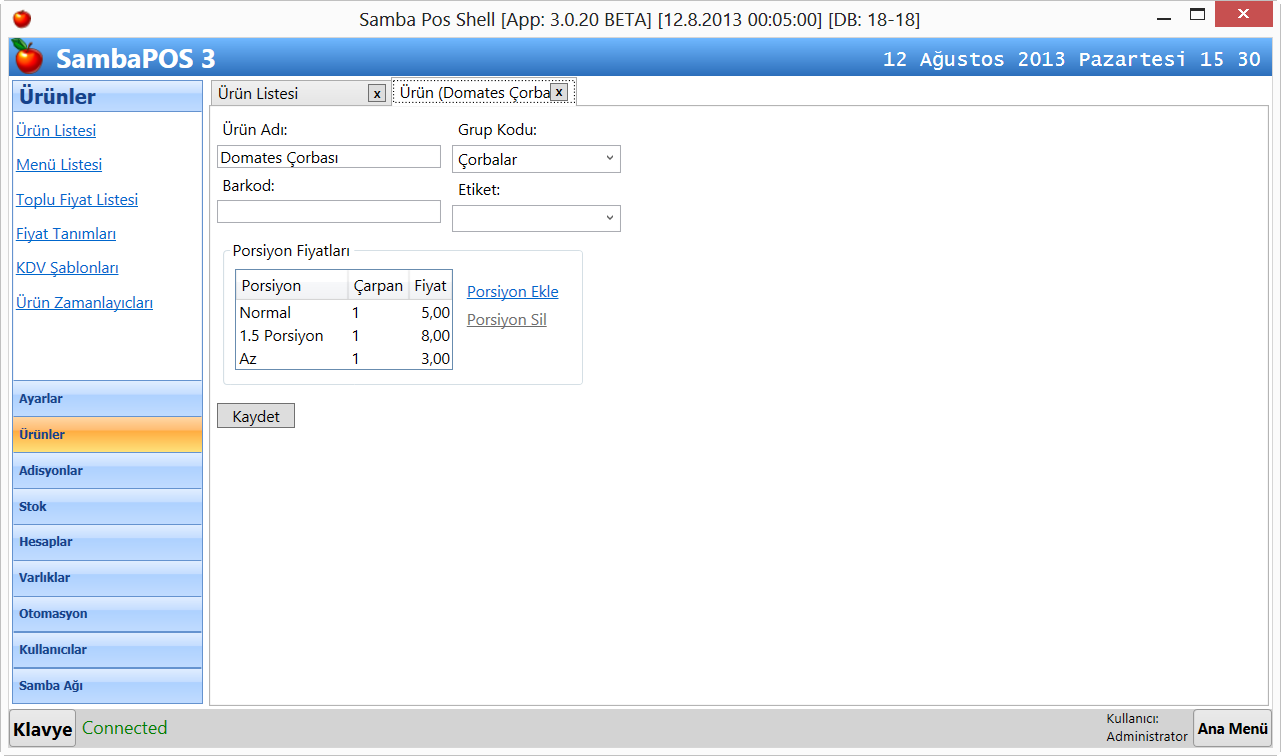The image size is (1281, 756).
Task: Click the Ana Menü button
Action: coord(1232,729)
